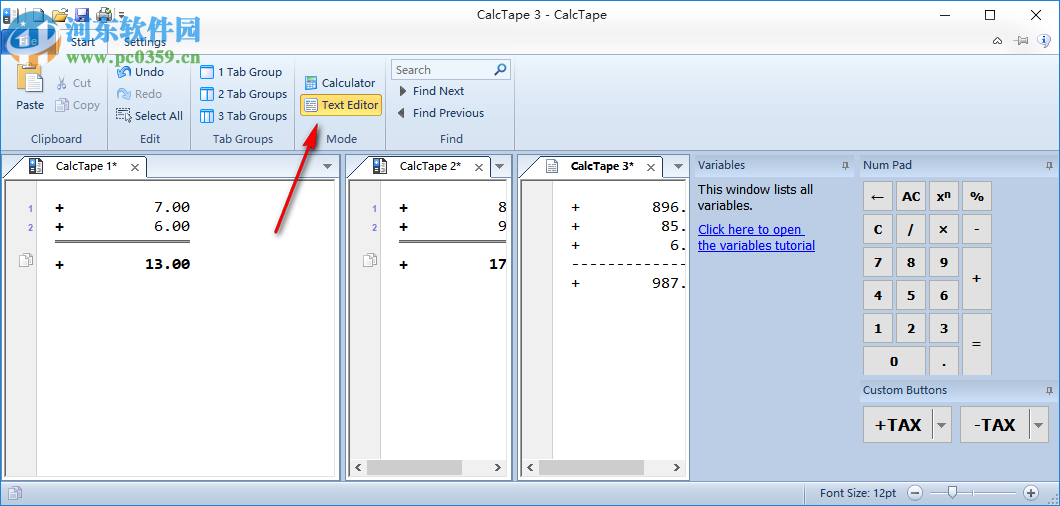Click the copy-result icon in CalcTape 2
1060x506 pixels.
tap(370, 260)
